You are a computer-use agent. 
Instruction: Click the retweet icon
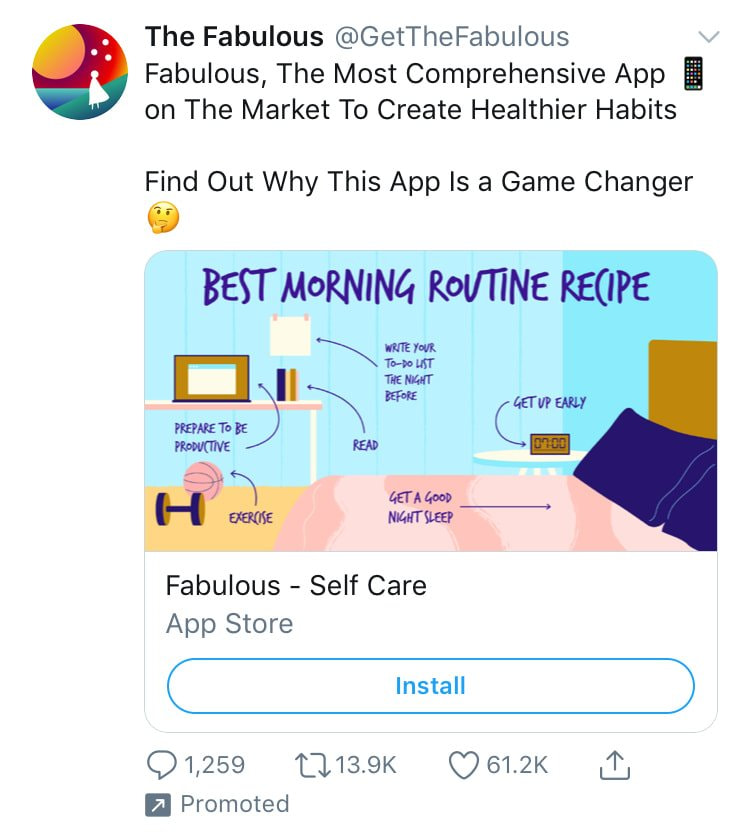313,765
